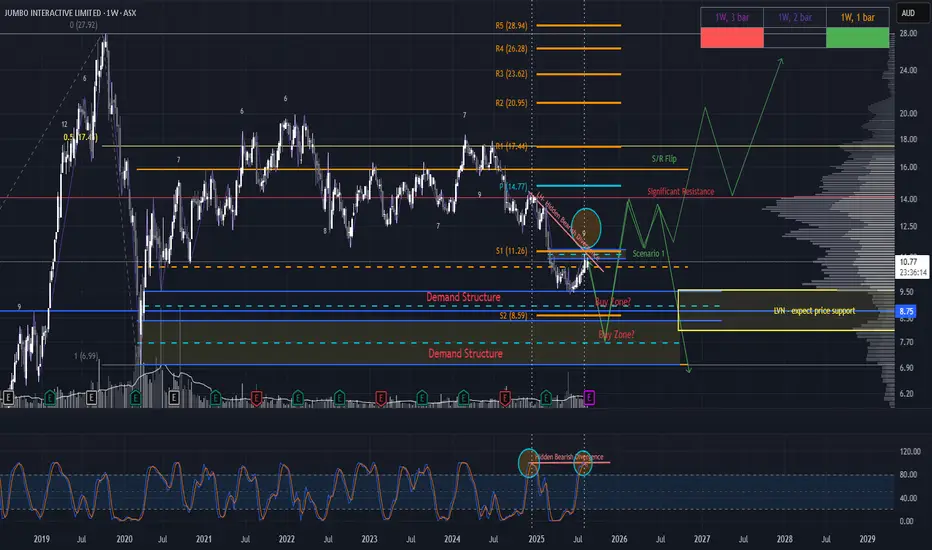Image resolution: width=932 pixels, height=550 pixels.
Task: Select the '1W, 3 bar' table header
Action: (x=732, y=17)
